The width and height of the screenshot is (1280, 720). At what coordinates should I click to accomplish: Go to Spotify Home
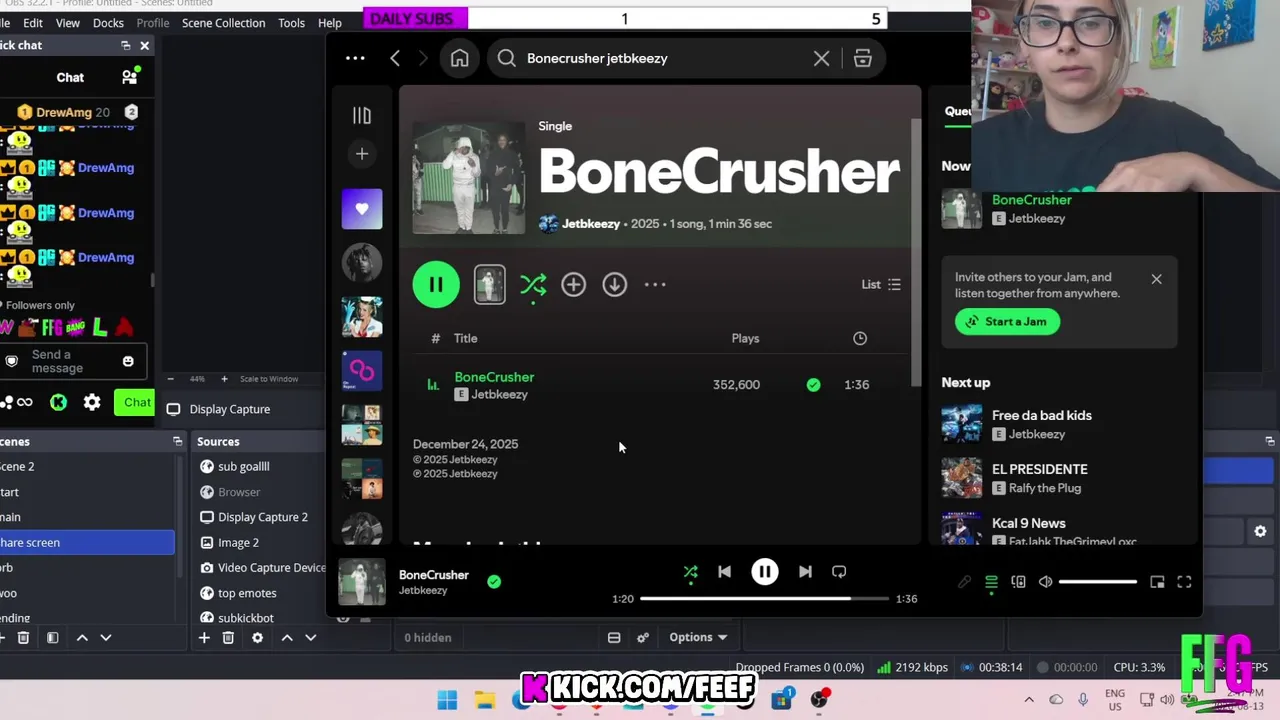click(x=459, y=58)
